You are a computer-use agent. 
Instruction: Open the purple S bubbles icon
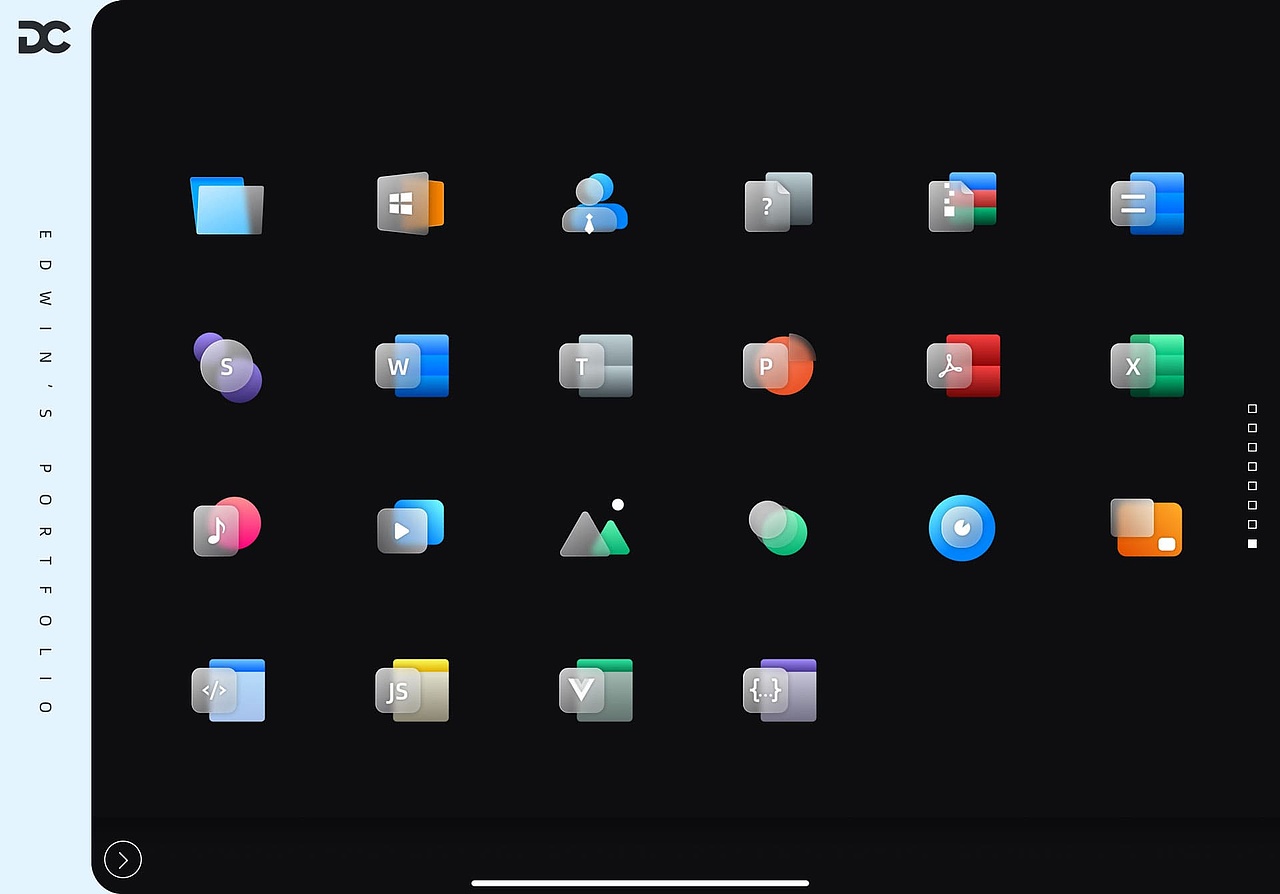(x=227, y=367)
